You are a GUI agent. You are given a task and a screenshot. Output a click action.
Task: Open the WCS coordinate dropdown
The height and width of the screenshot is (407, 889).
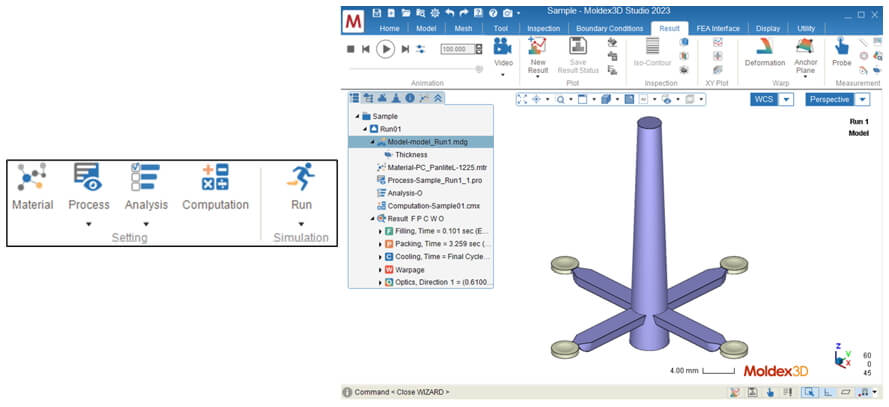click(786, 100)
